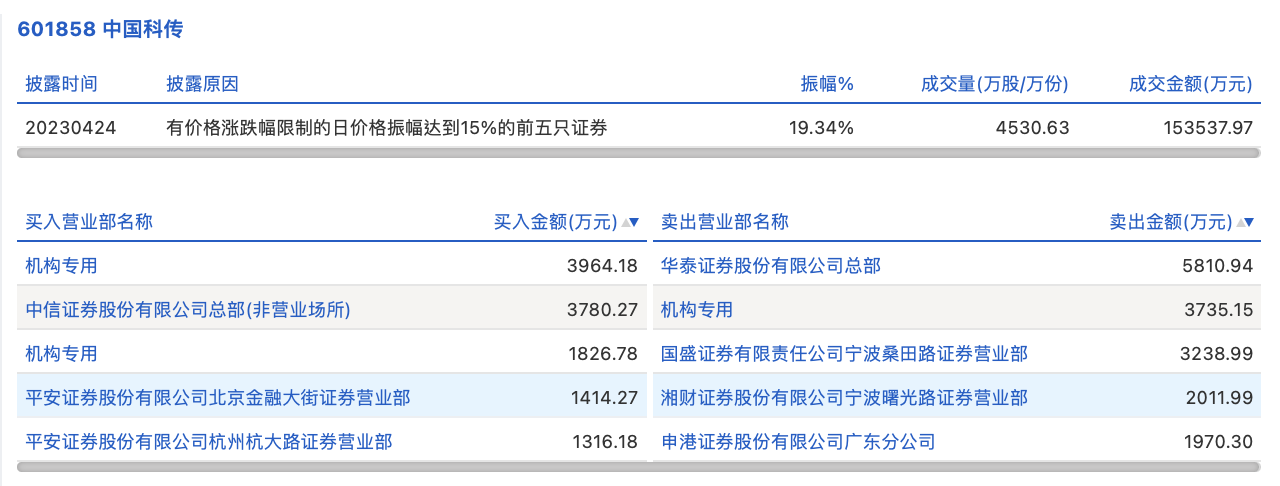Viewport: 1280px width, 486px height.
Task: Click 华泰证券股份有限公司总部 seller link
Action: pyautogui.click(x=770, y=266)
